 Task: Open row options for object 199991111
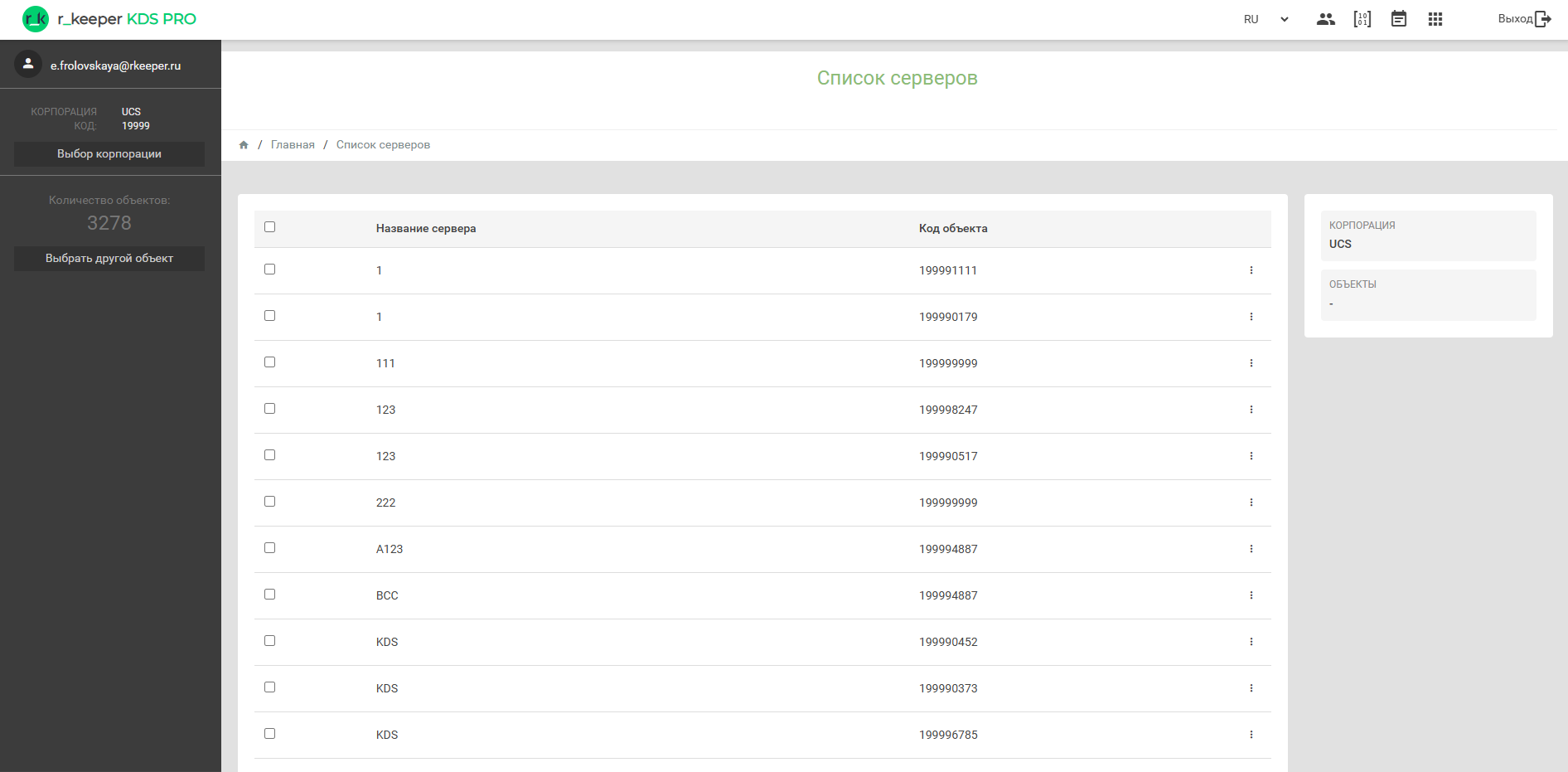(x=1251, y=270)
